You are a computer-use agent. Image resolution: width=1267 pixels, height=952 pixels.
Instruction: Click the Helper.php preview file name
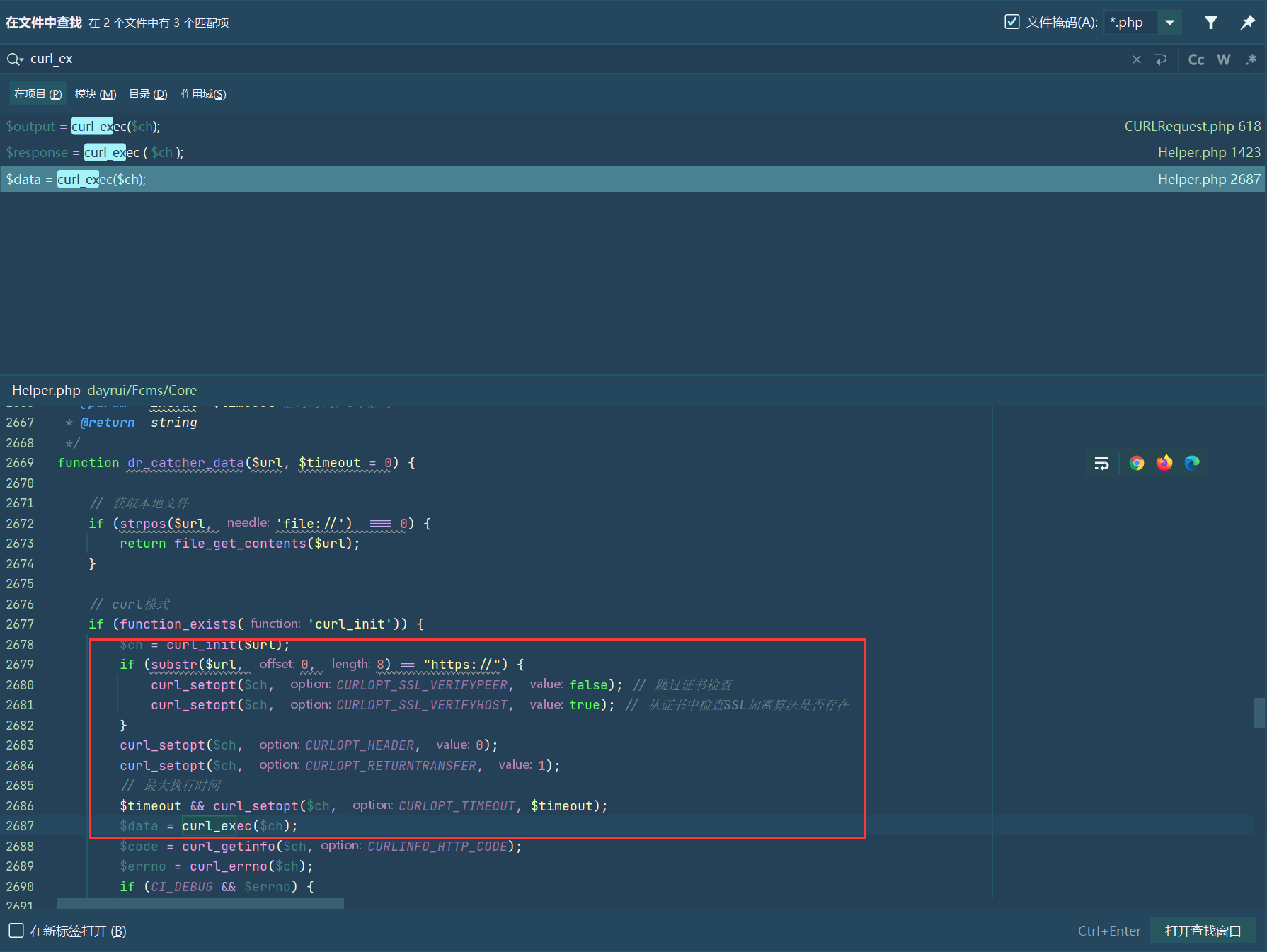tap(46, 390)
